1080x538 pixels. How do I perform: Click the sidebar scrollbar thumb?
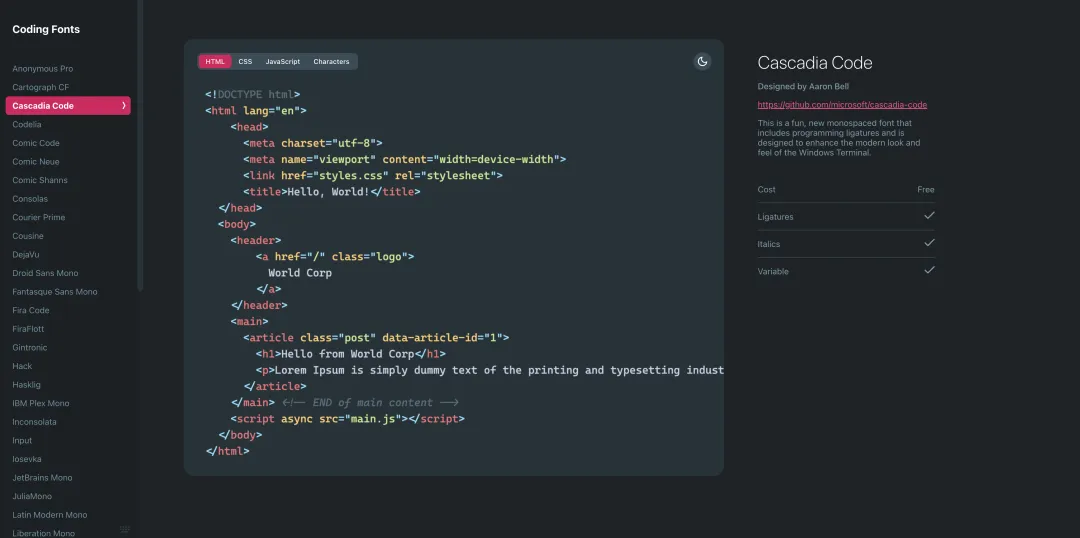[141, 145]
